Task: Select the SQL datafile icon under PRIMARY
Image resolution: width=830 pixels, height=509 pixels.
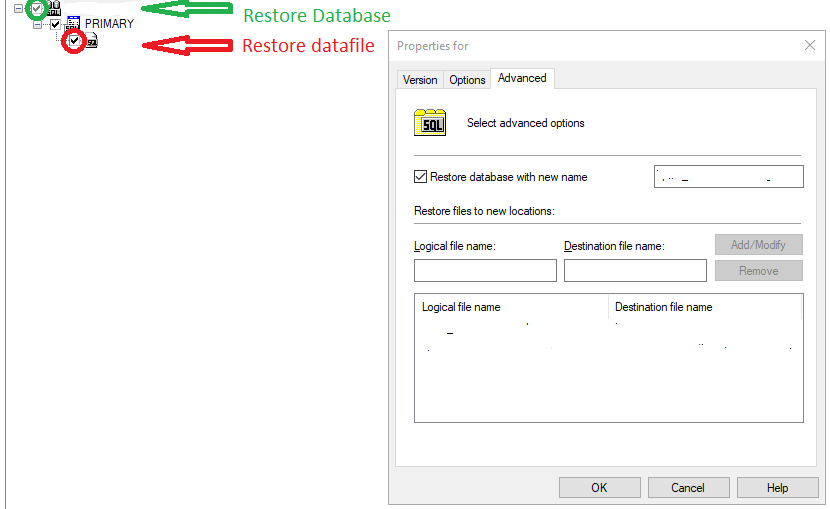Action: 92,40
